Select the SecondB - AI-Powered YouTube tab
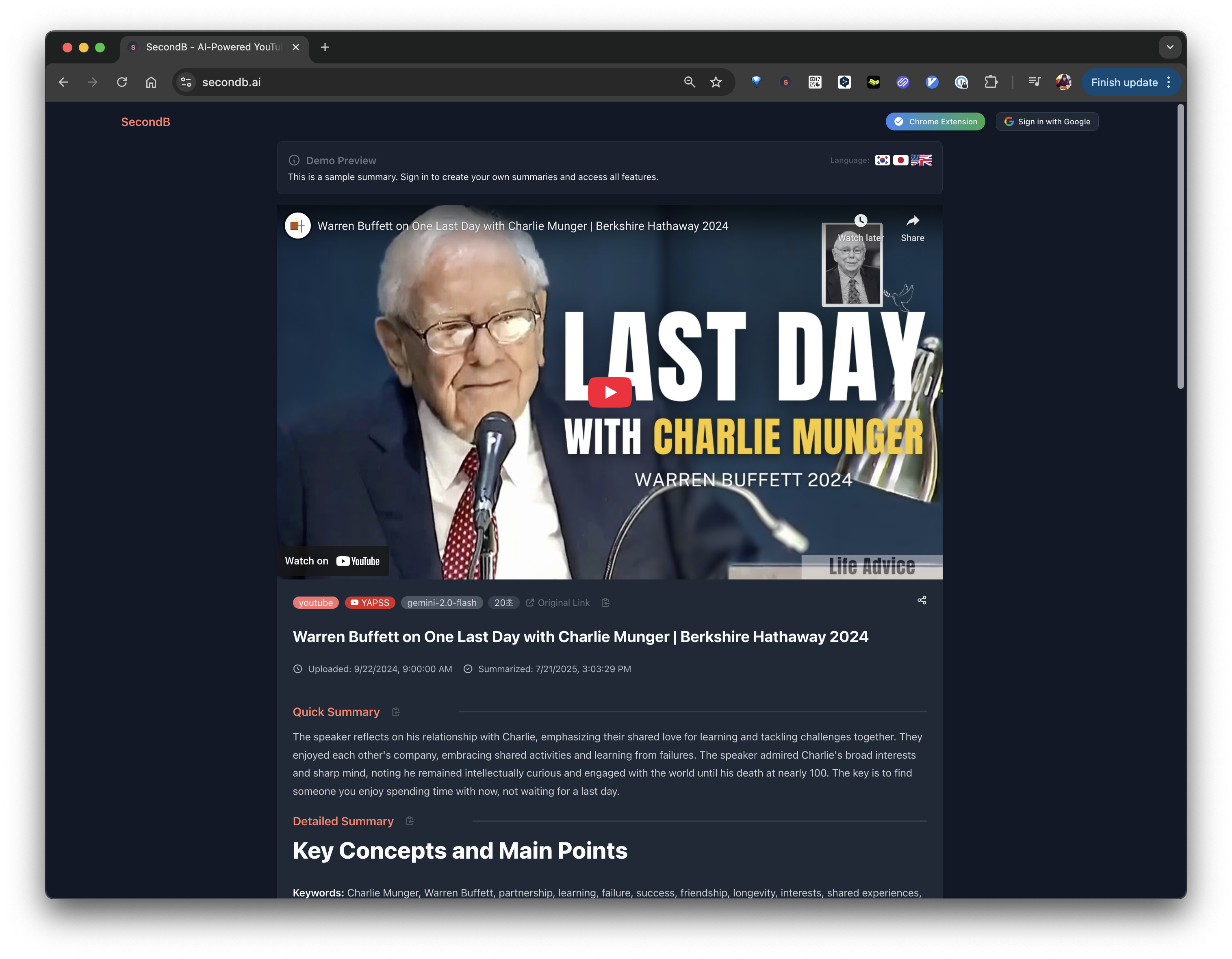1232x959 pixels. click(x=214, y=48)
